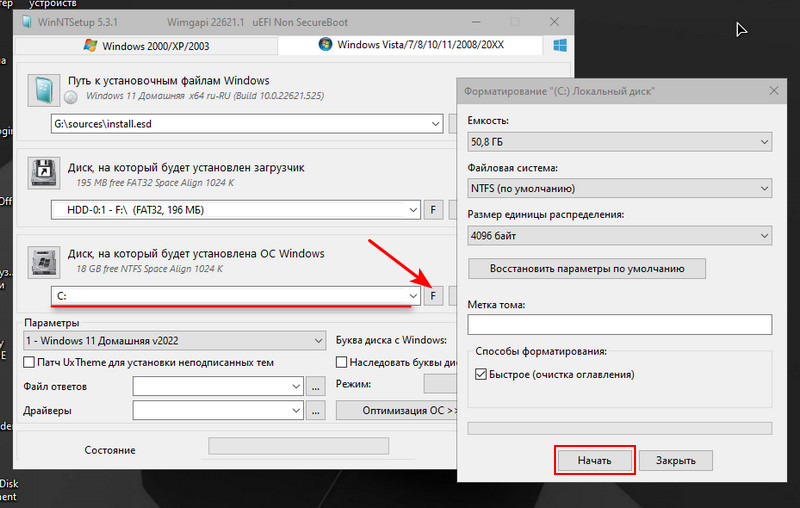Uncheck Быстрое (очистка оглавления) checkbox
This screenshot has width=800, height=508.
481,374
